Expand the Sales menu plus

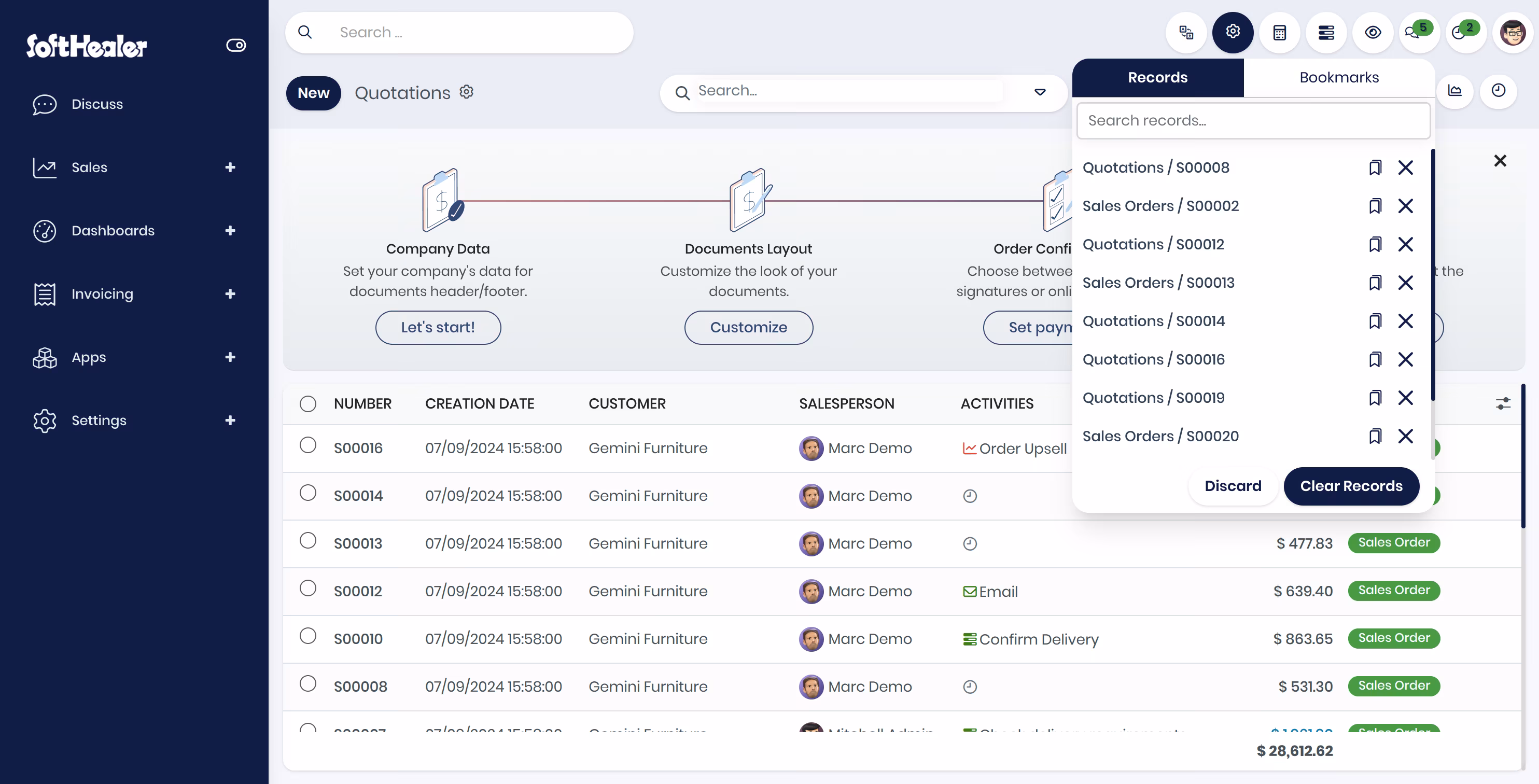[230, 167]
